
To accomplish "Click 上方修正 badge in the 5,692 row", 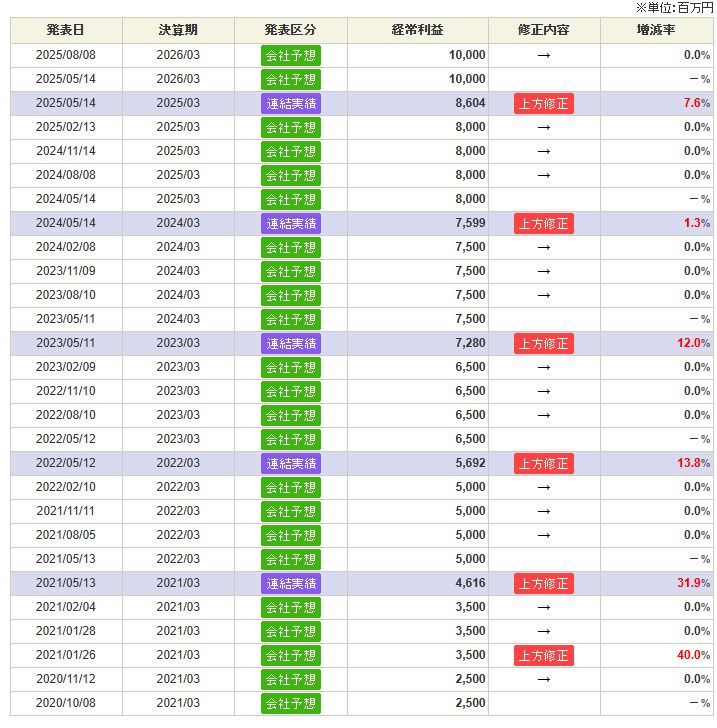I will click(x=544, y=464).
